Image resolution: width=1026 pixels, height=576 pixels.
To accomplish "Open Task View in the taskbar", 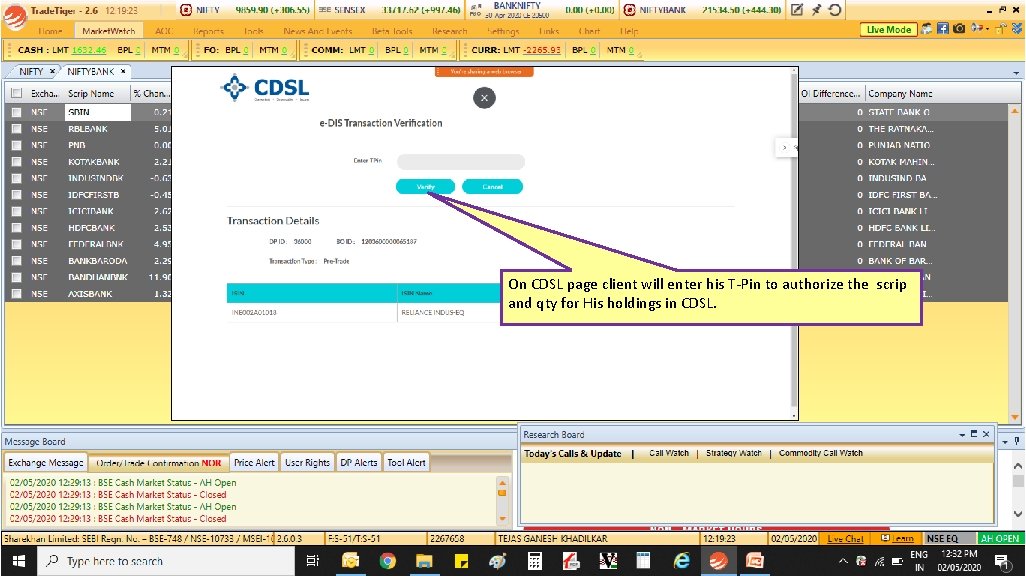I will tap(313, 561).
